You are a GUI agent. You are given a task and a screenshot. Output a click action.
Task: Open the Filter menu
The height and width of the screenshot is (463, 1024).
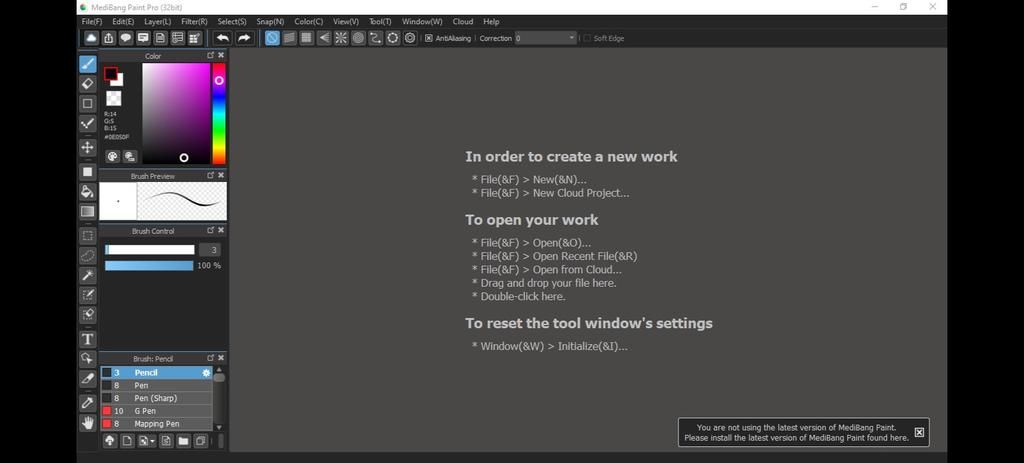pyautogui.click(x=195, y=22)
